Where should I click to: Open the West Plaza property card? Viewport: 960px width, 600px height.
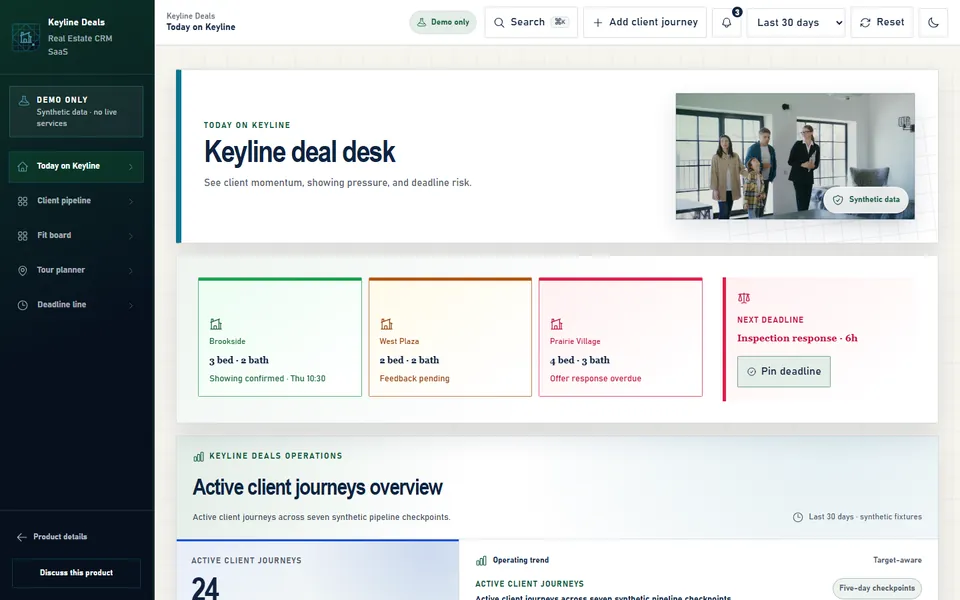[450, 337]
